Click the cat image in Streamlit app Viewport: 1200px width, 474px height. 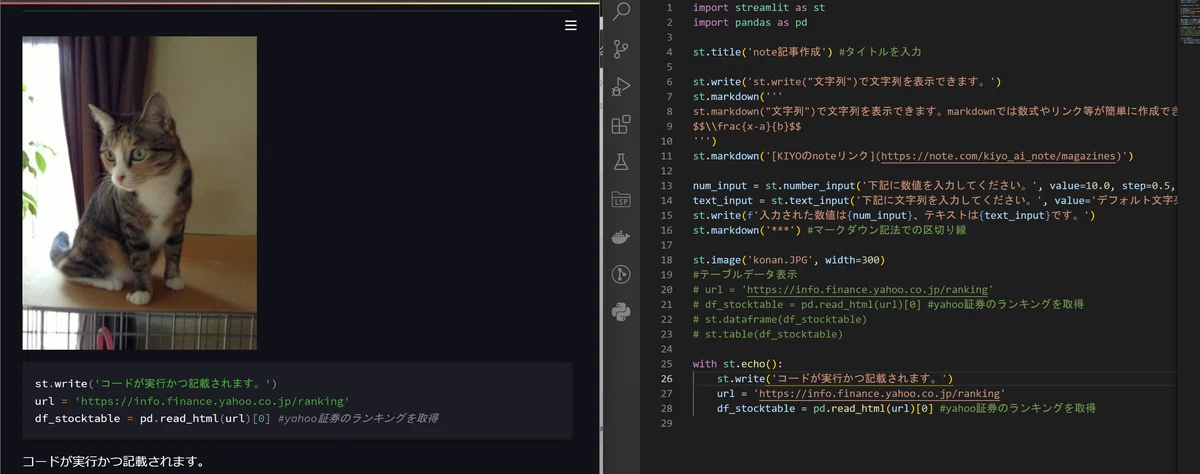pyautogui.click(x=140, y=193)
